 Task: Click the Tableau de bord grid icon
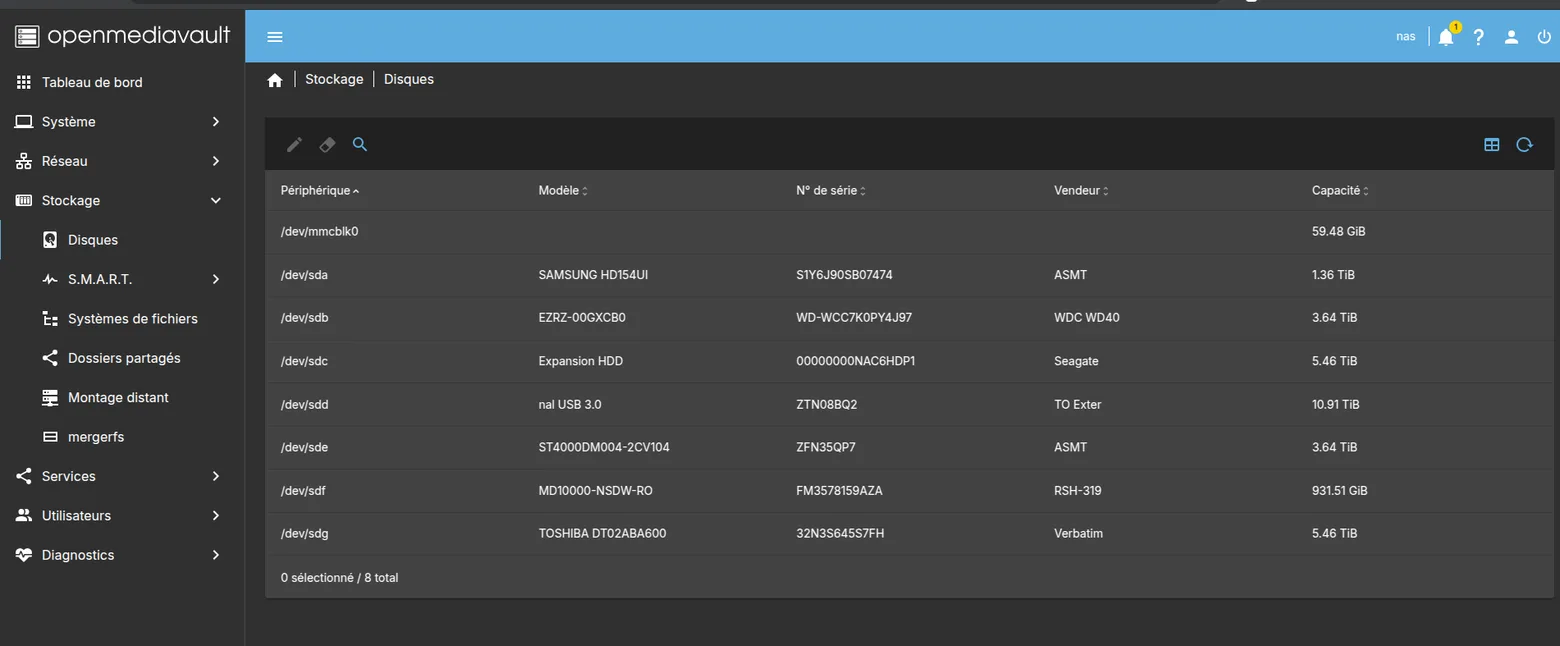point(24,82)
